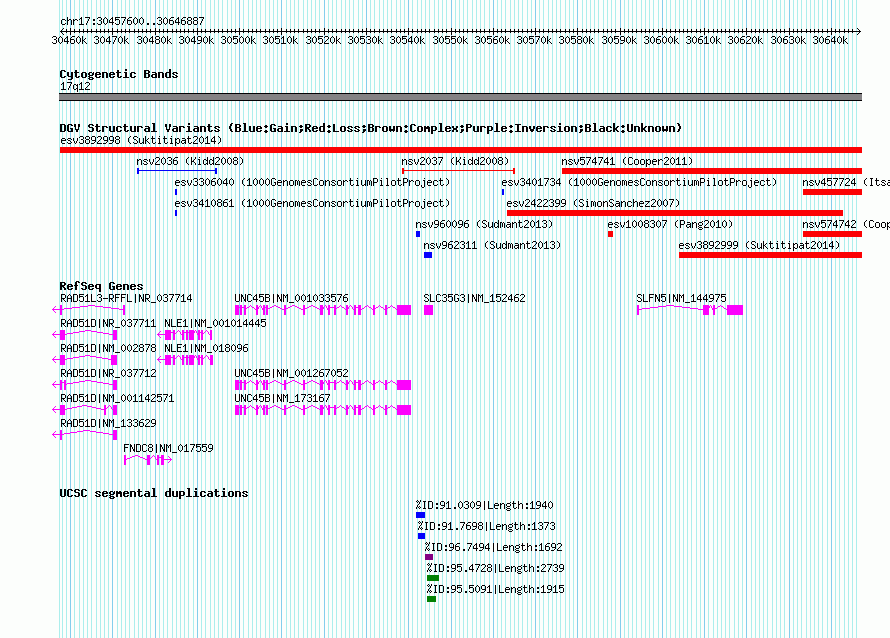The width and height of the screenshot is (890, 638).
Task: Click the esv3306040 variant label
Action: point(312,182)
